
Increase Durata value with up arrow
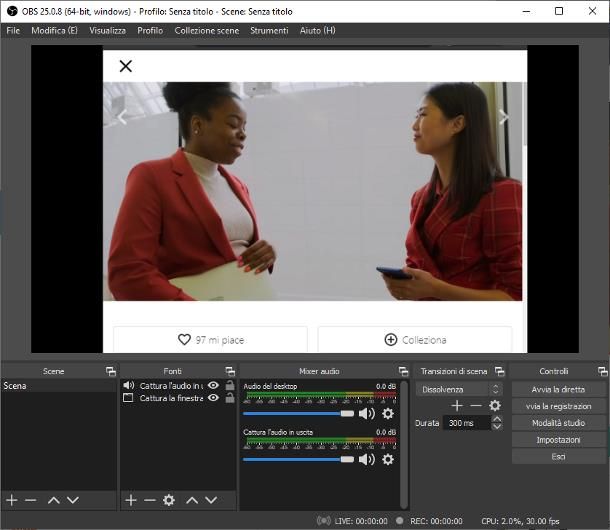pyautogui.click(x=497, y=419)
